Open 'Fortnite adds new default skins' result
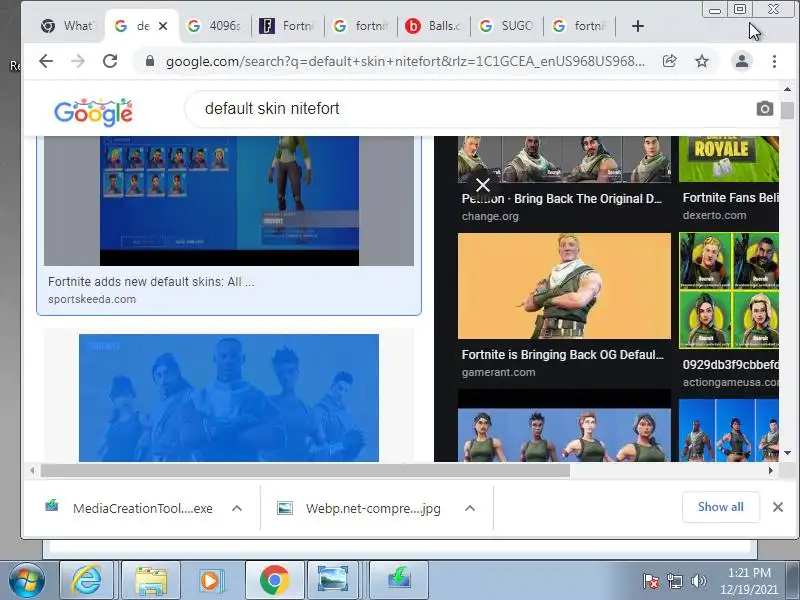Image resolution: width=800 pixels, height=600 pixels. [151, 282]
